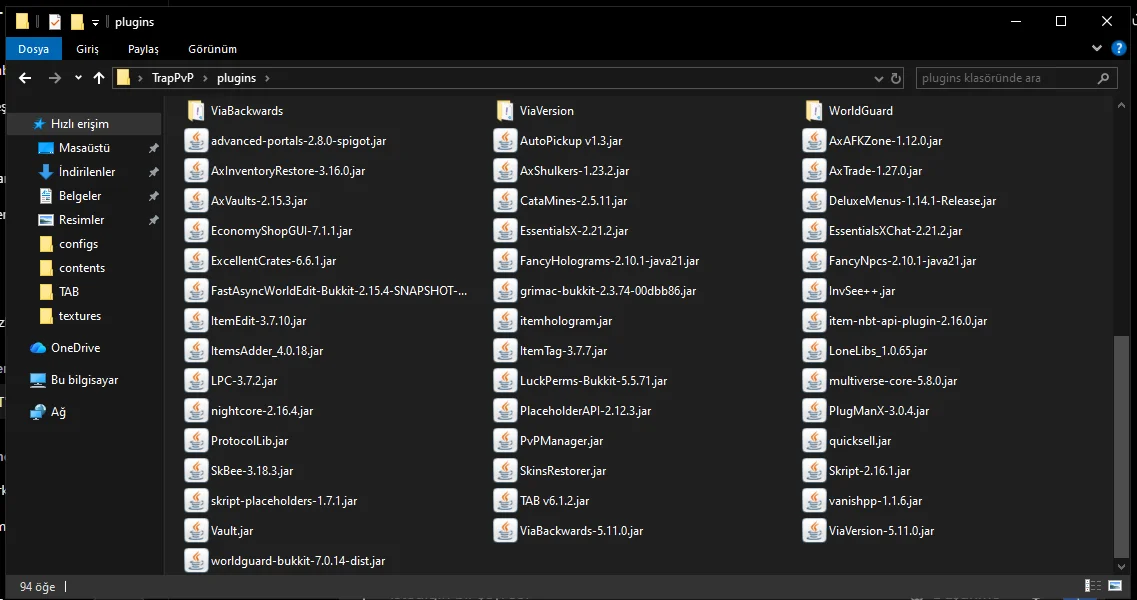The height and width of the screenshot is (600, 1137).
Task: Click the Java icon of FancyNpcs-2.10.1-java21.jar
Action: click(814, 260)
